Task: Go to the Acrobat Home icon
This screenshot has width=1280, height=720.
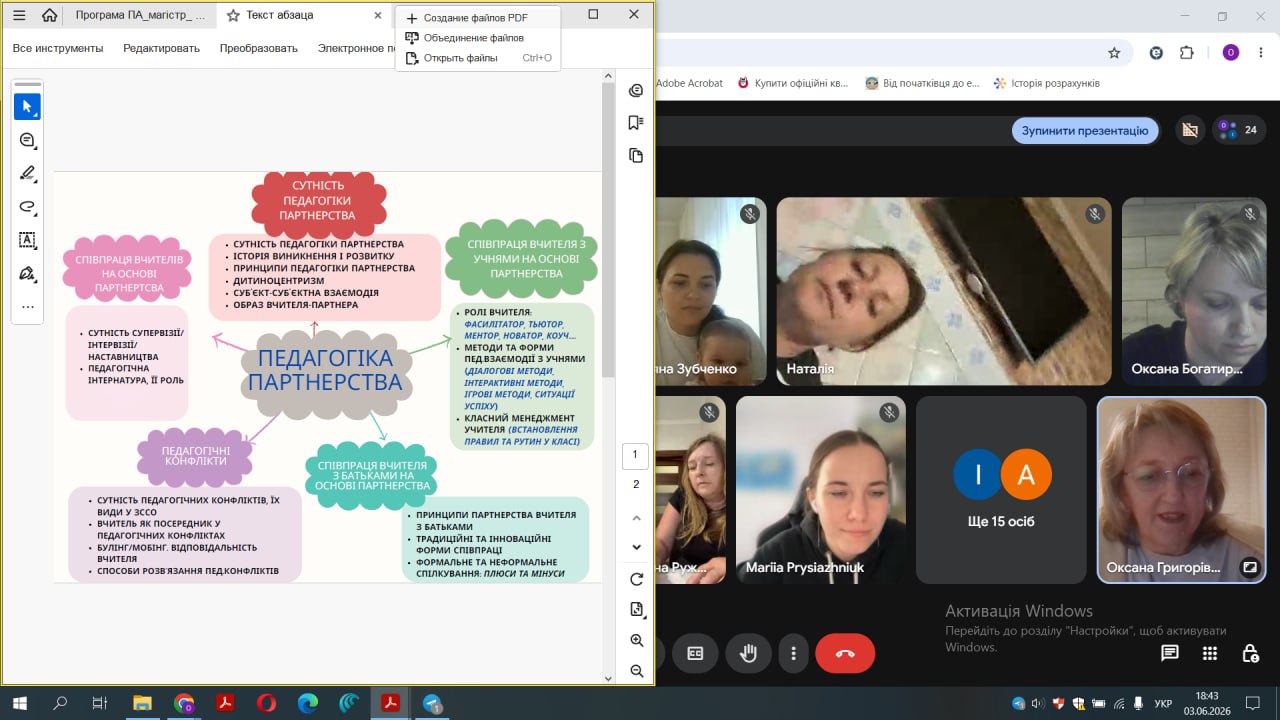Action: pyautogui.click(x=49, y=15)
